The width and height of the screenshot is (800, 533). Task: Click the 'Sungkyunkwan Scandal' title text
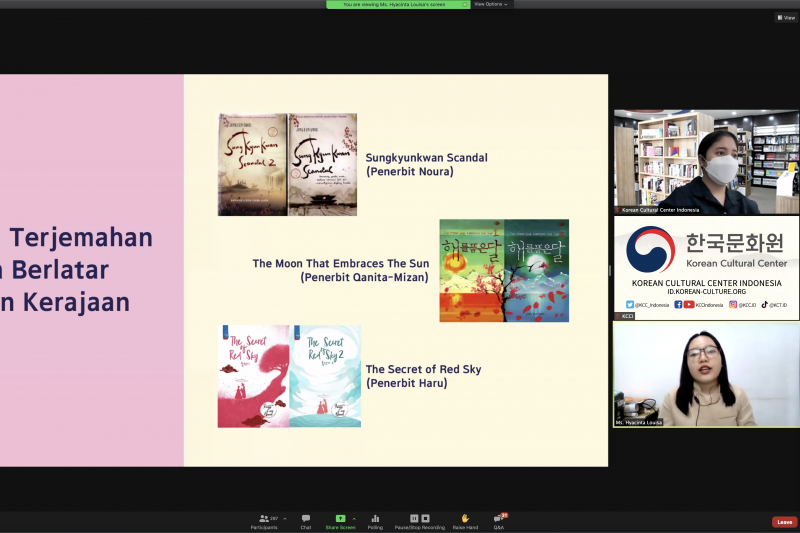click(427, 158)
